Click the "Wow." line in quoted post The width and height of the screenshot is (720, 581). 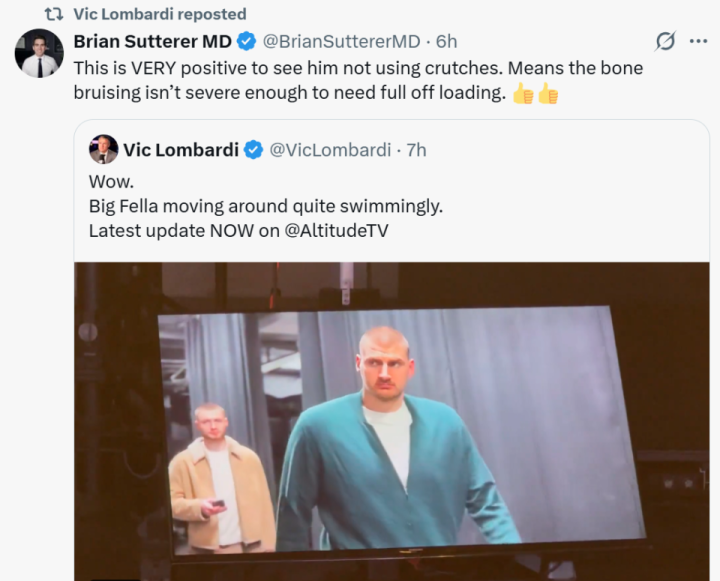pyautogui.click(x=108, y=183)
